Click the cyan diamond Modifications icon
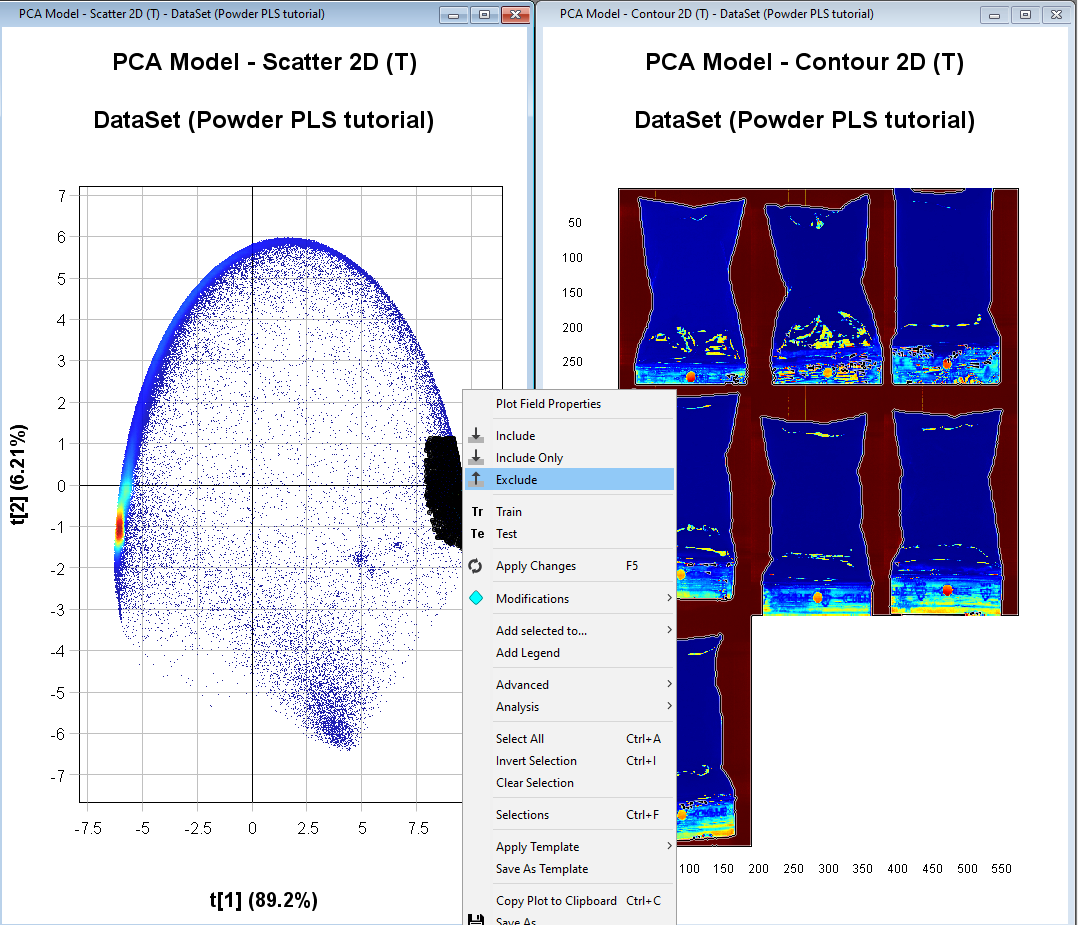This screenshot has width=1081, height=925. [x=477, y=599]
